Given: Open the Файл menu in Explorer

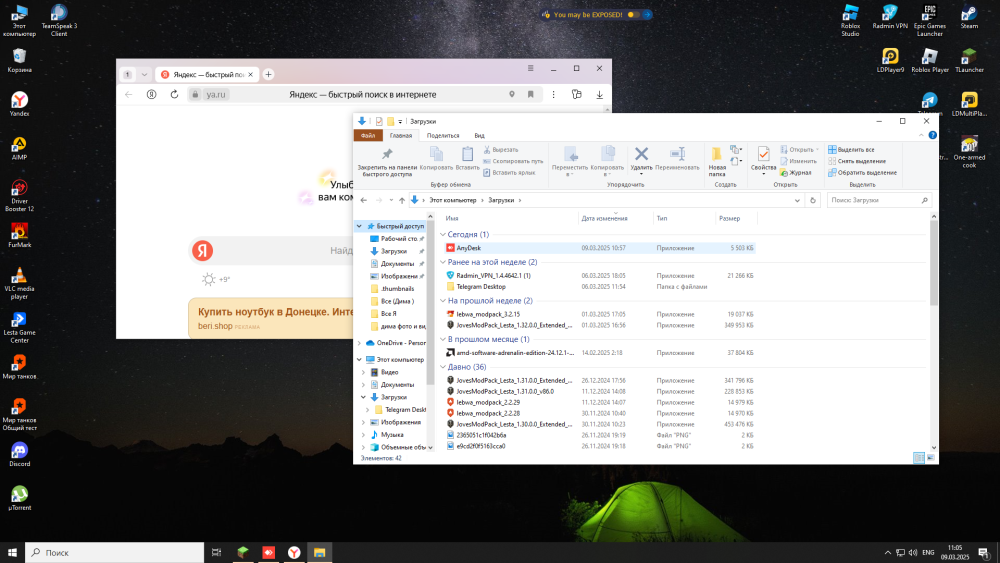Looking at the screenshot, I should pos(368,136).
